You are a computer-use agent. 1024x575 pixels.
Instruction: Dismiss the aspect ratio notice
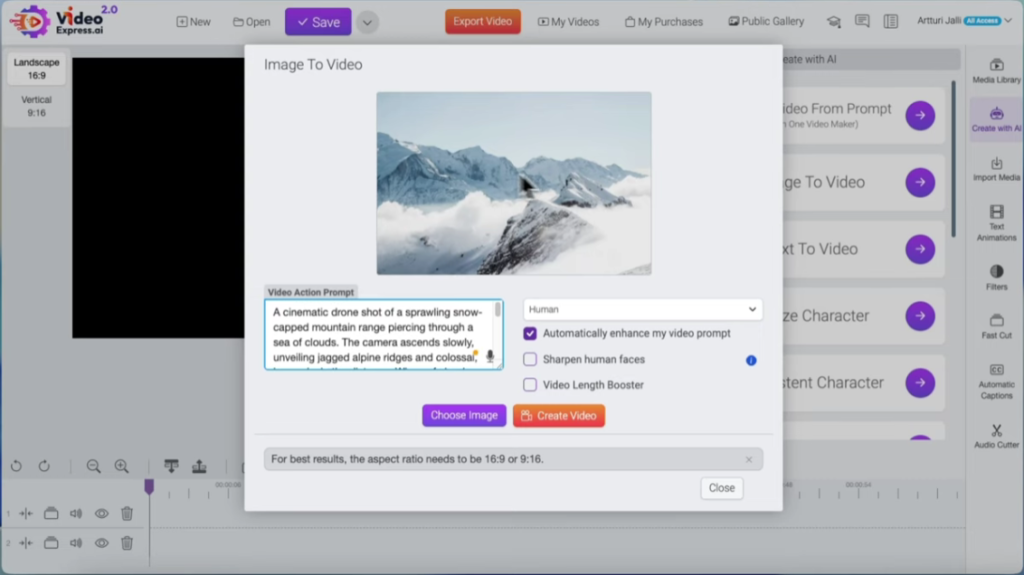pos(748,460)
